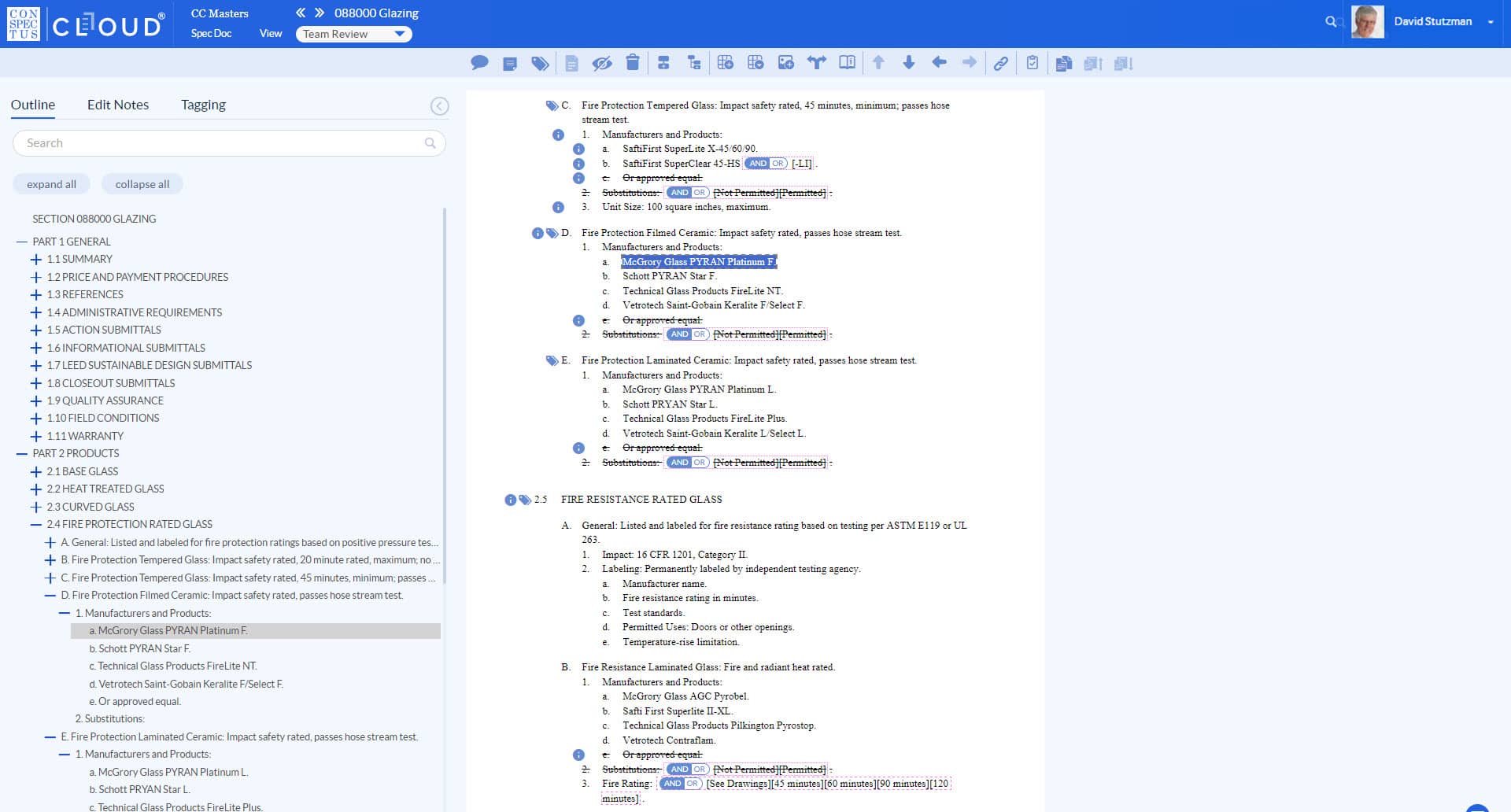This screenshot has height=812, width=1511.
Task: Switch to the Tagging tab
Action: [203, 105]
